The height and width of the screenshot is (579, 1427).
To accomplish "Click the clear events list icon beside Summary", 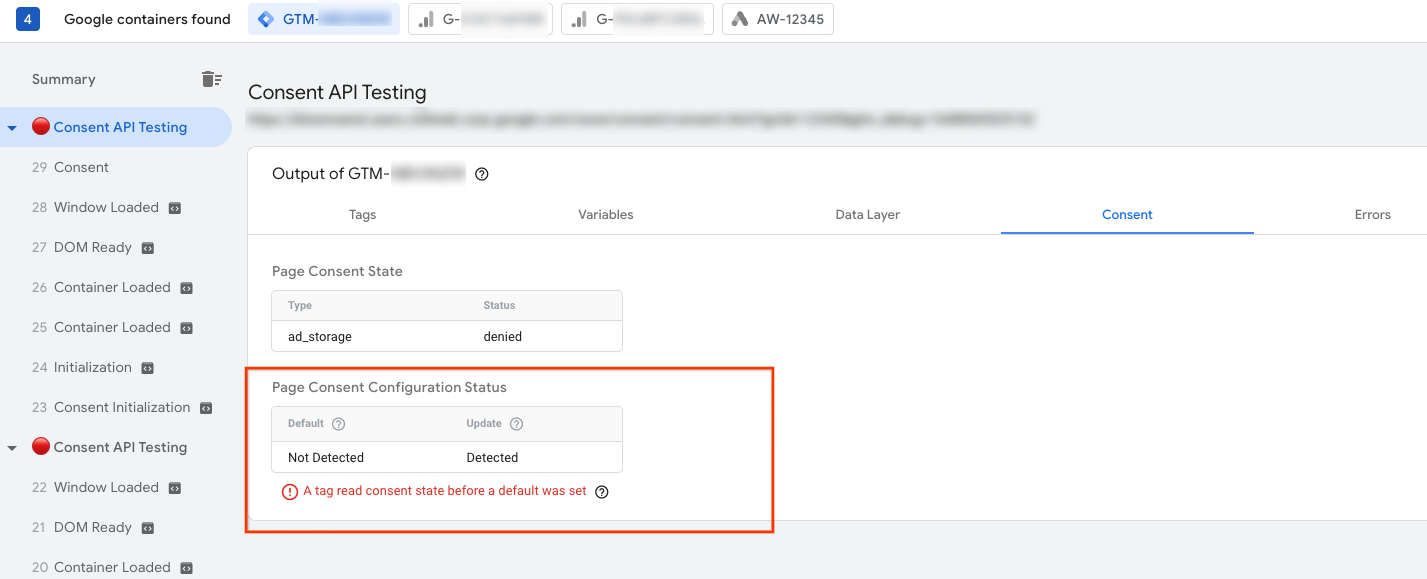I will 211,79.
